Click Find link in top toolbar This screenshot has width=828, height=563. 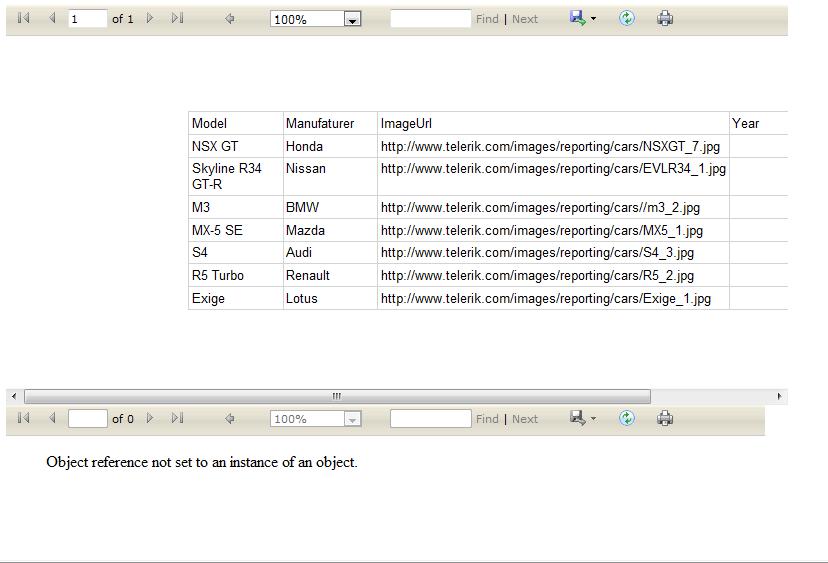click(487, 19)
